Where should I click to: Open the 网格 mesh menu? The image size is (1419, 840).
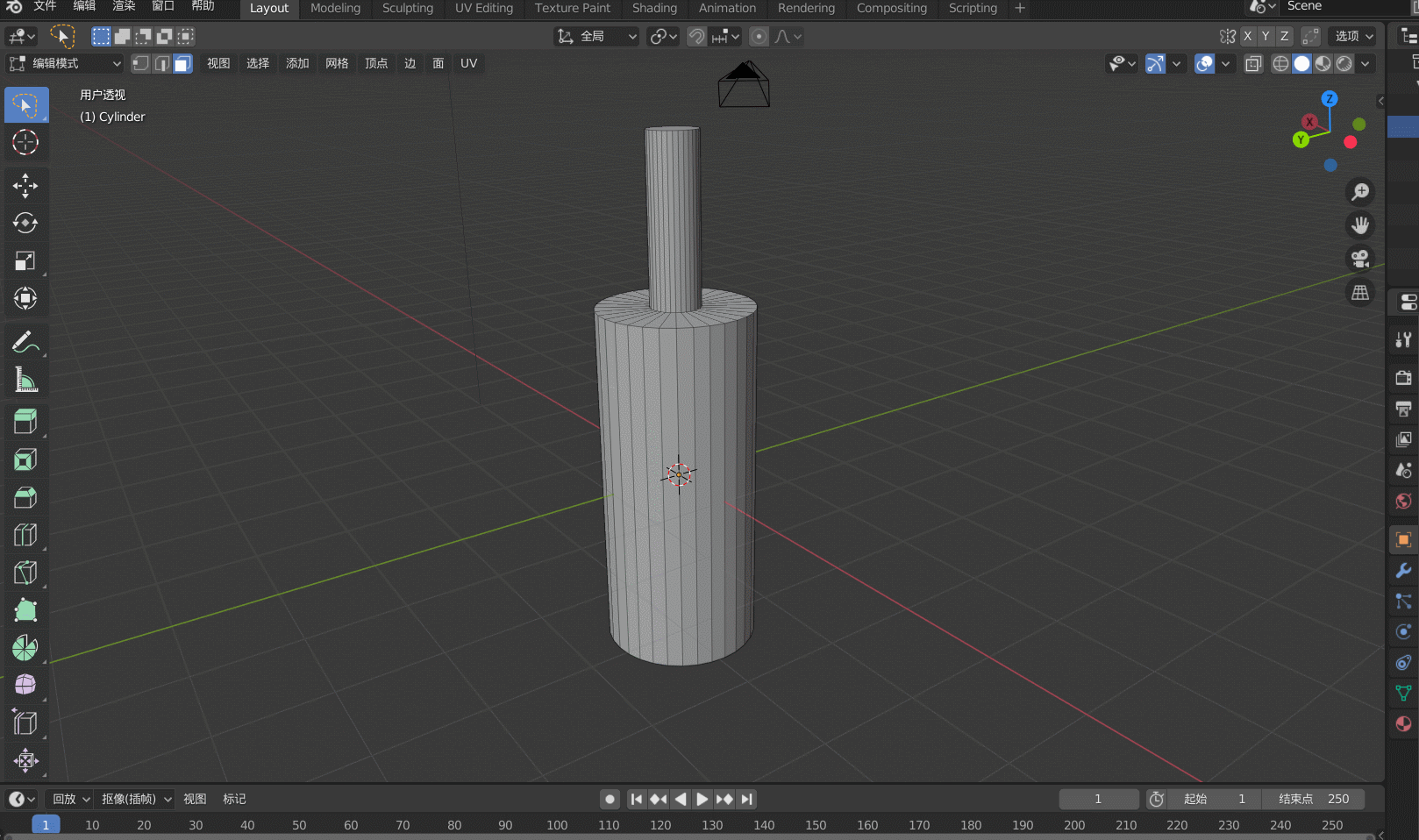[337, 63]
